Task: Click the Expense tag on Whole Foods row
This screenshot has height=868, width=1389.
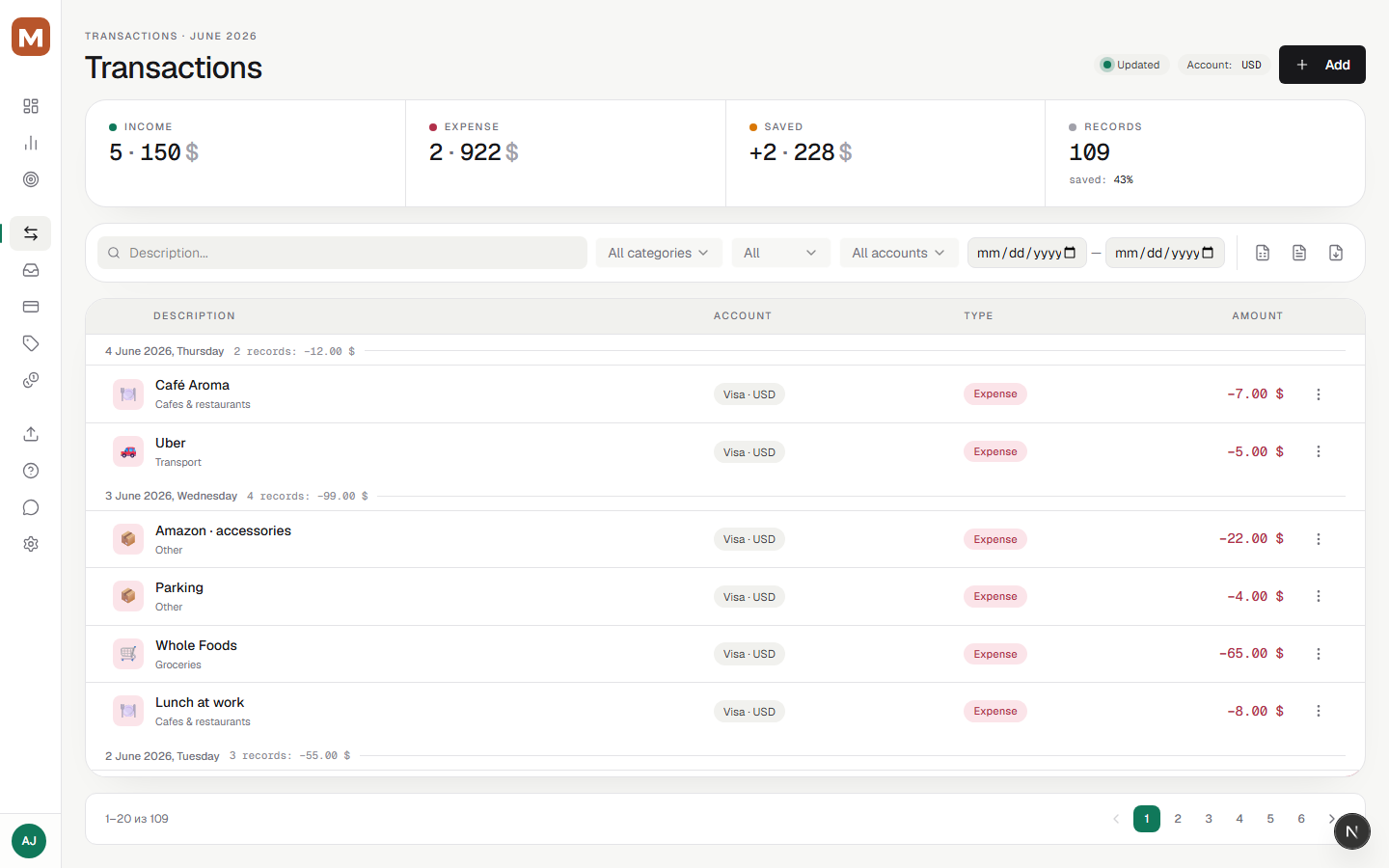Action: tap(995, 654)
